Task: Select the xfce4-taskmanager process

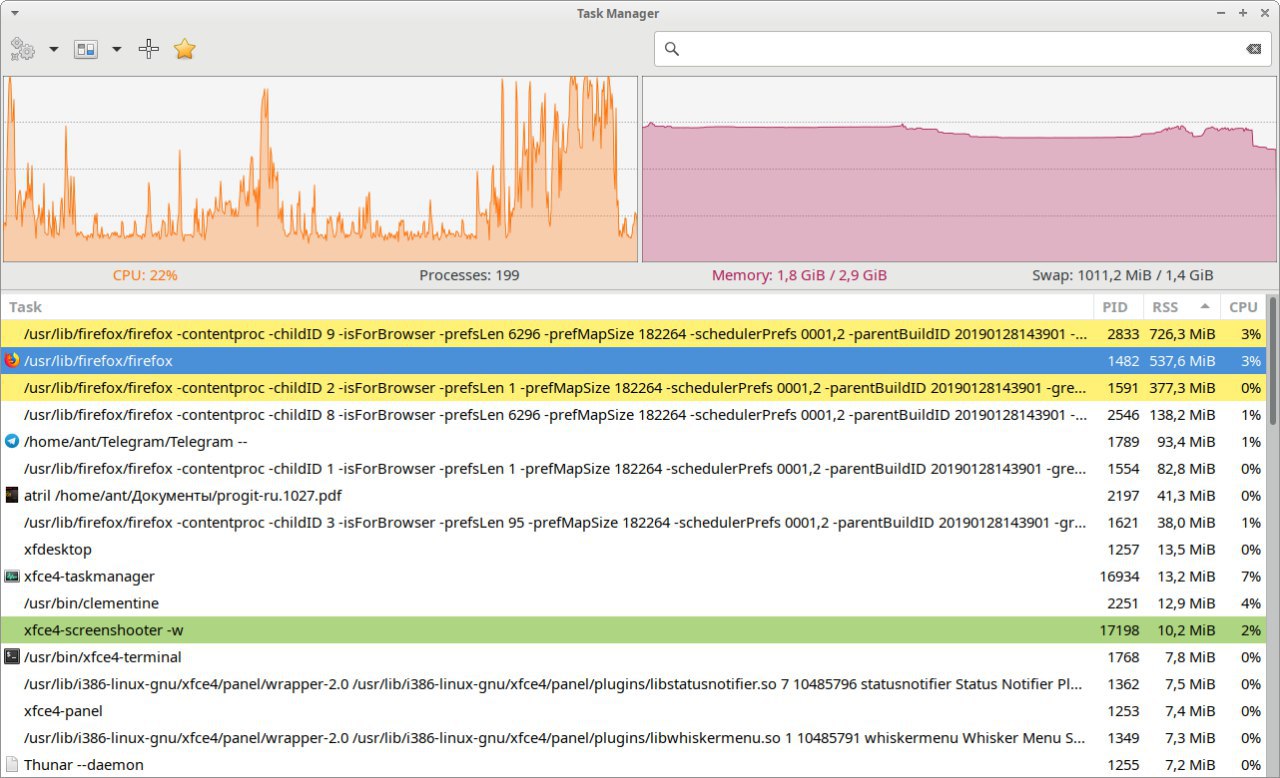Action: click(634, 577)
